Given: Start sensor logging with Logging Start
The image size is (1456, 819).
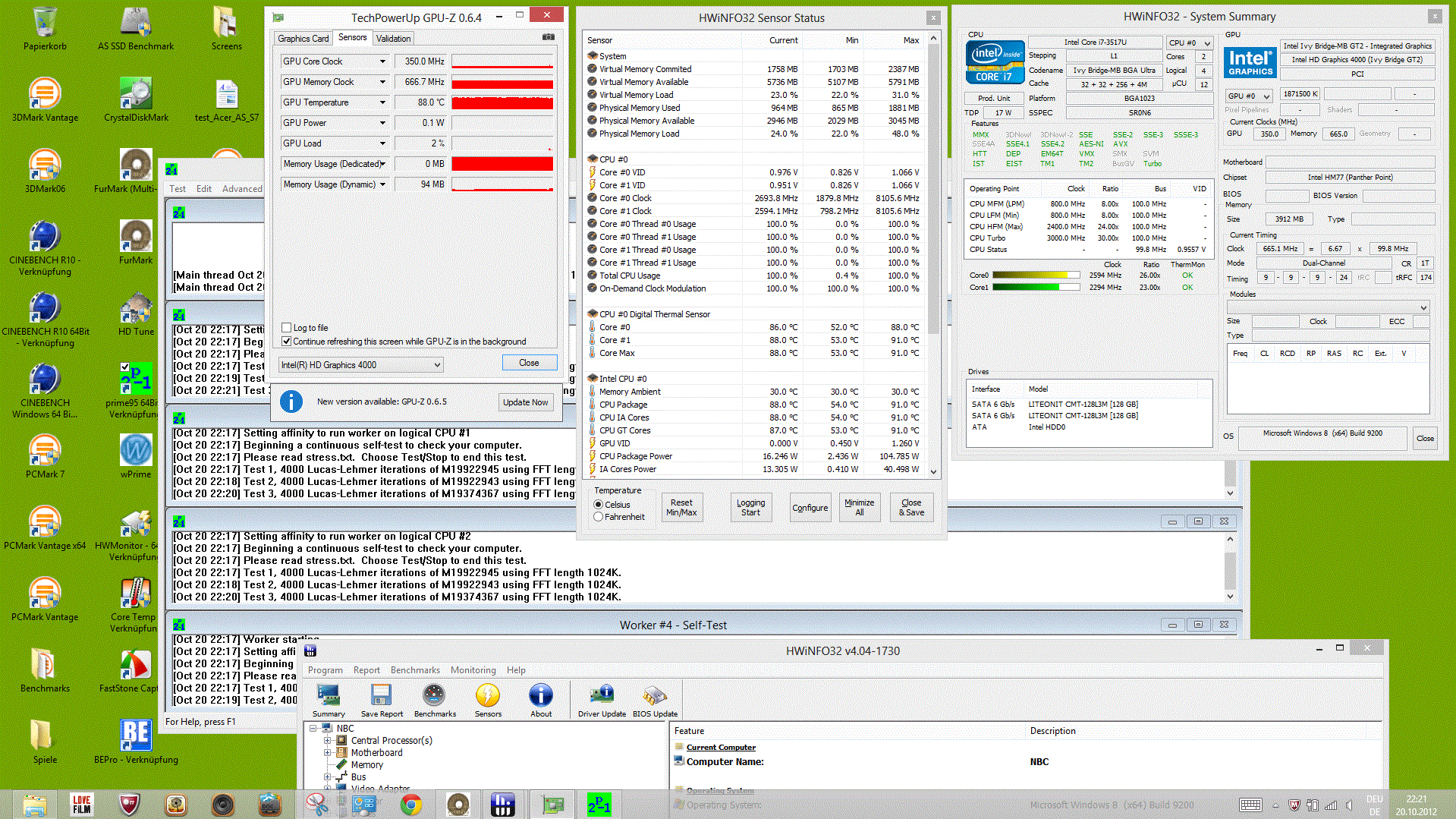Looking at the screenshot, I should pyautogui.click(x=750, y=508).
